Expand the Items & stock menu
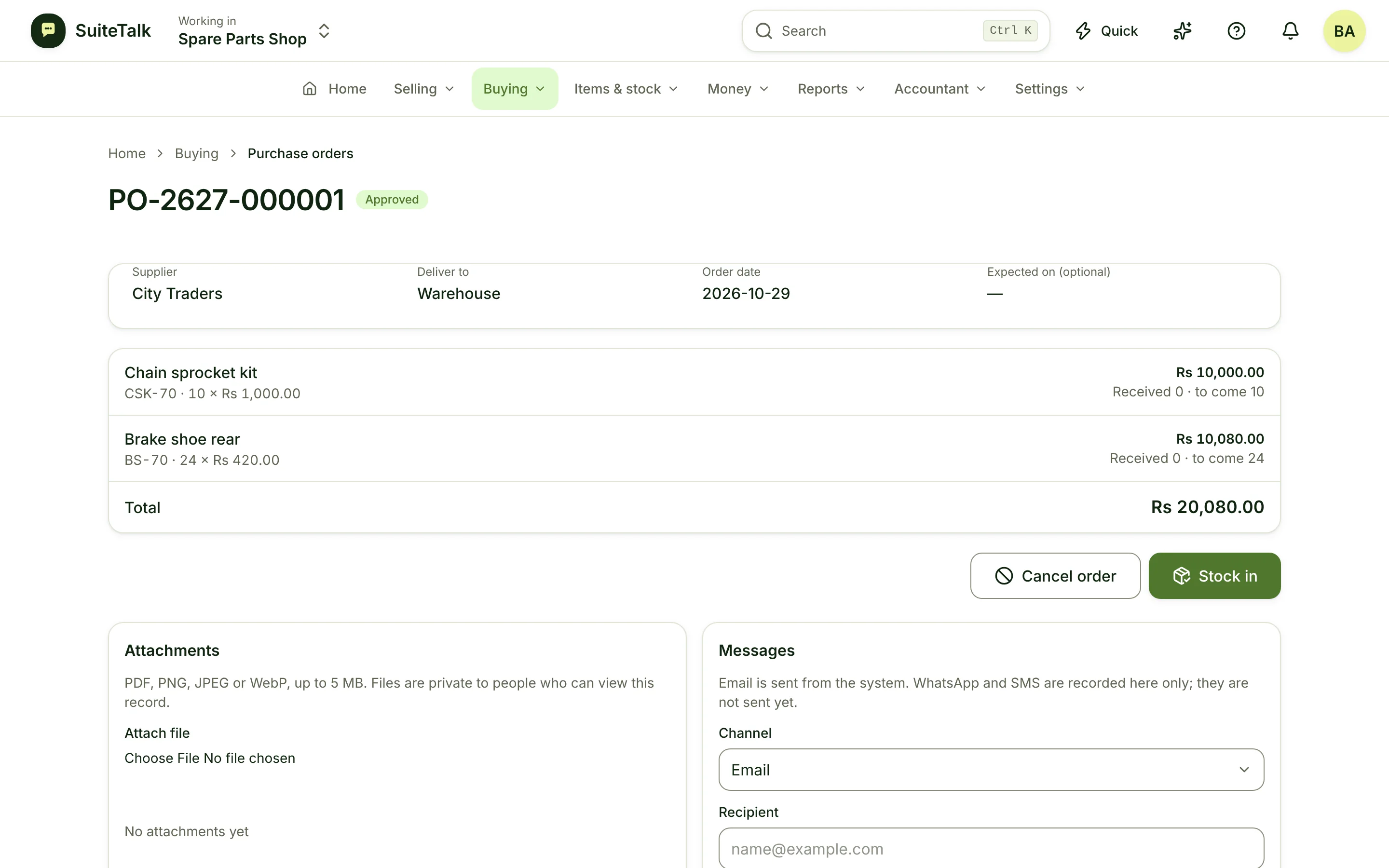Image resolution: width=1389 pixels, height=868 pixels. 626,89
